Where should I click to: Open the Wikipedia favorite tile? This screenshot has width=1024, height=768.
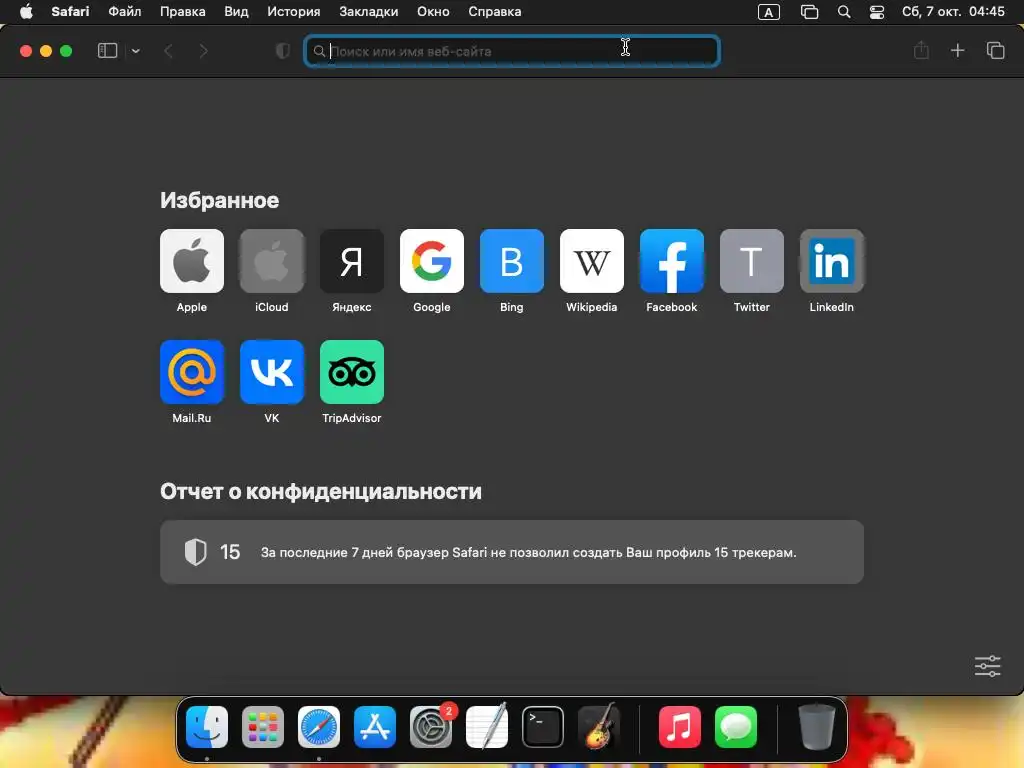click(592, 261)
